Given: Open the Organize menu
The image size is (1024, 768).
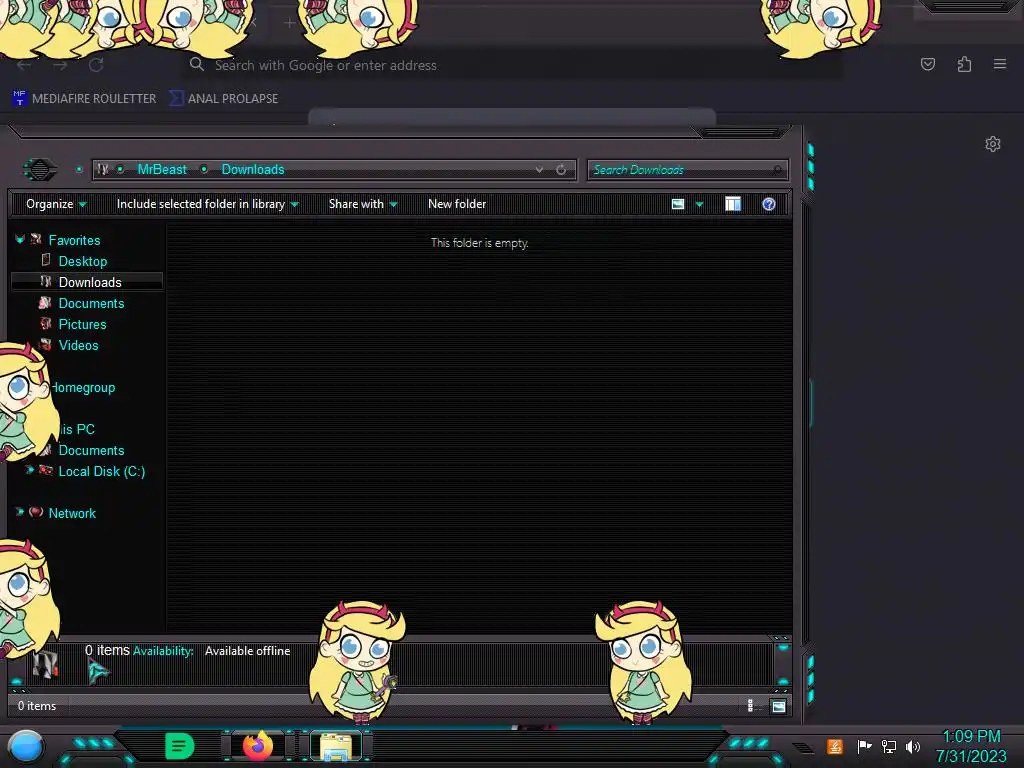Looking at the screenshot, I should pyautogui.click(x=56, y=204).
